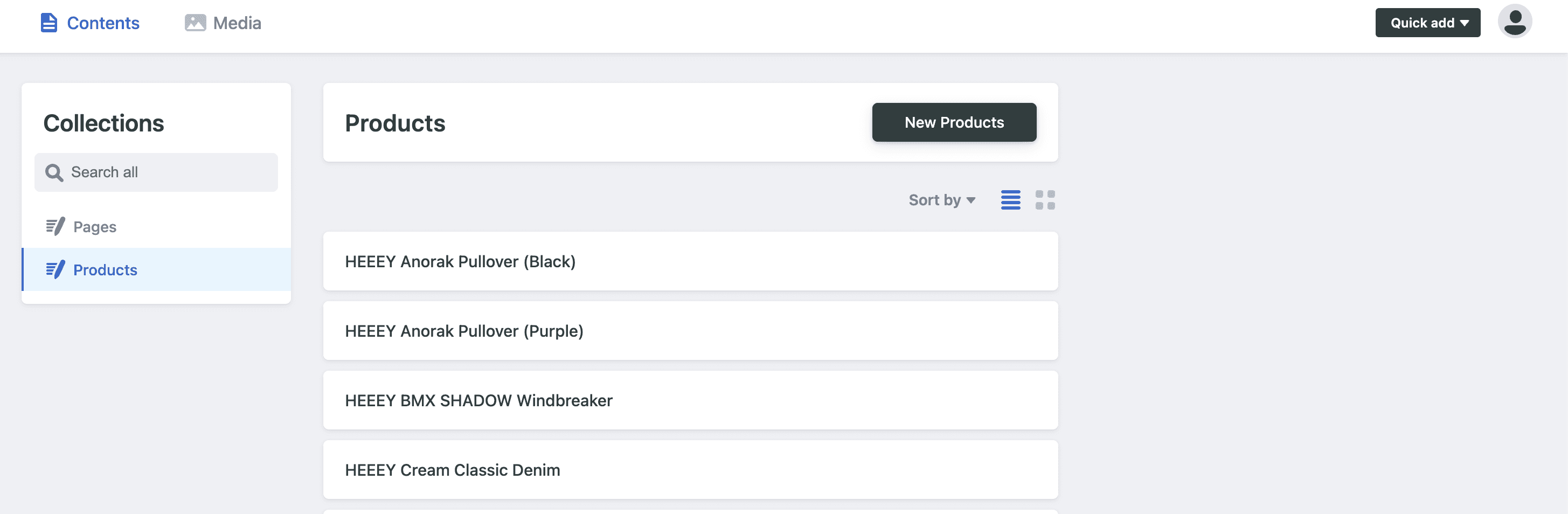The image size is (1568, 514).
Task: Click the Sort by chevron arrow
Action: pos(971,201)
